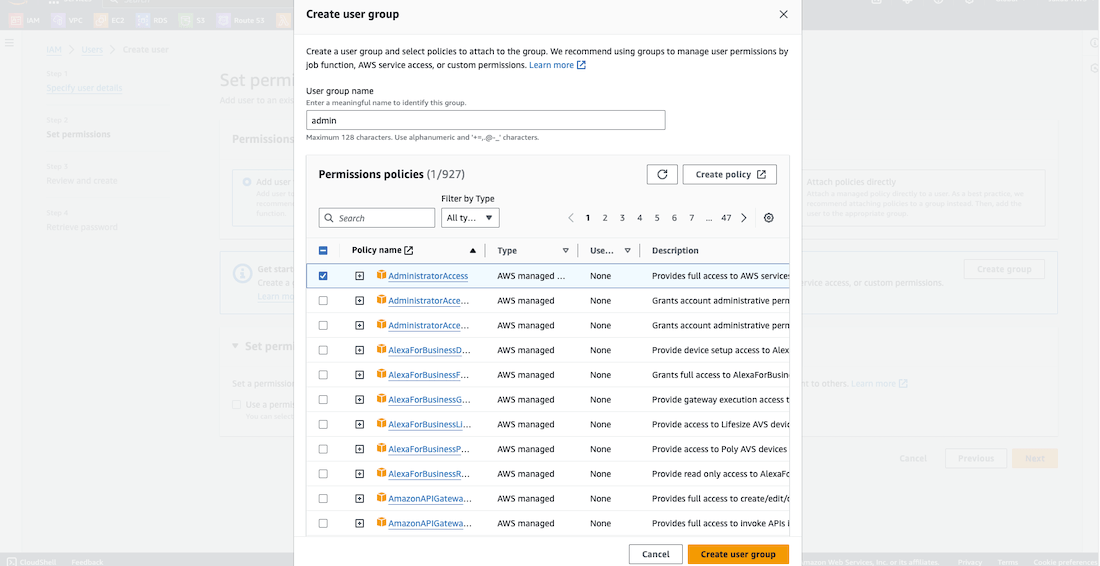The height and width of the screenshot is (566, 1100).
Task: Click the orange AdministratorAccess policy icon
Action: coord(381,275)
